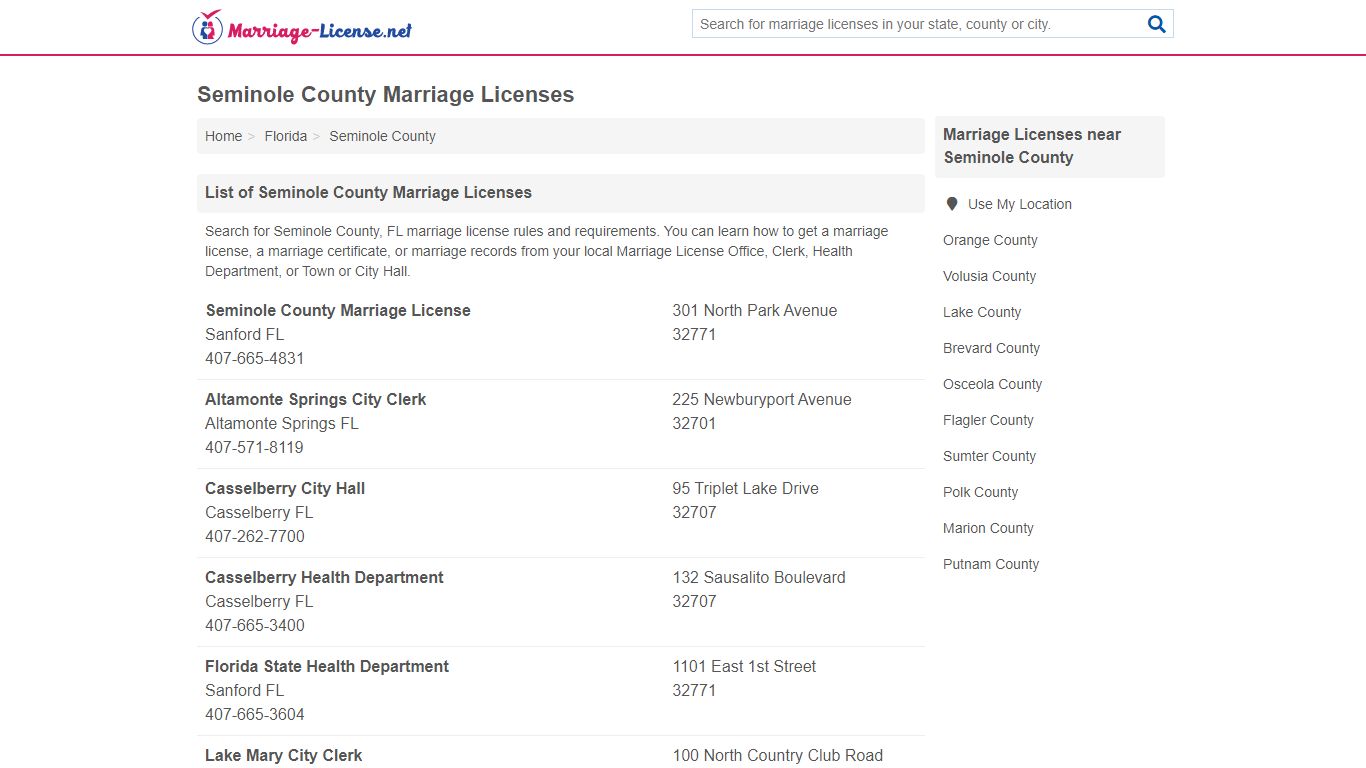Image resolution: width=1366 pixels, height=768 pixels.
Task: Open Casselberry Health Department listing
Action: [324, 577]
